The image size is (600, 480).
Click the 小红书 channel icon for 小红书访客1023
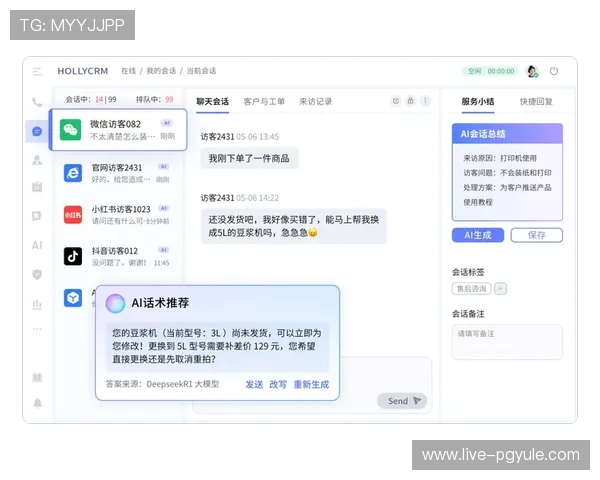coord(73,215)
